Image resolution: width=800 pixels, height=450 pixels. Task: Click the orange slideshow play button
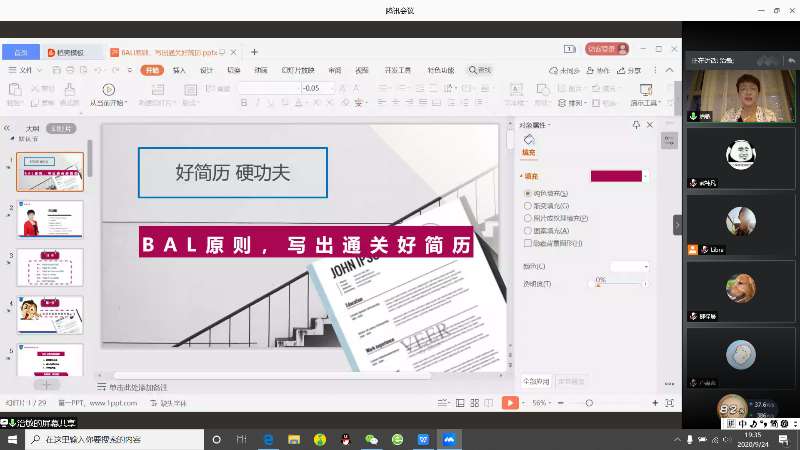click(x=510, y=403)
